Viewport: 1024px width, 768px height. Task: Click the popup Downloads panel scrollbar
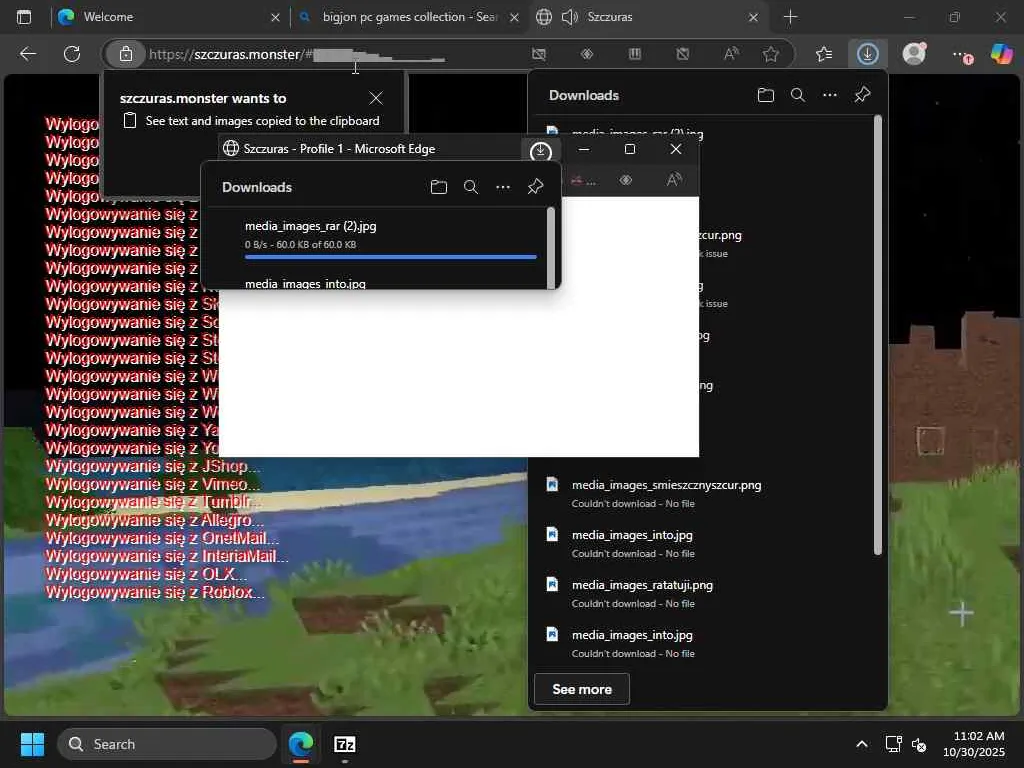pos(551,248)
